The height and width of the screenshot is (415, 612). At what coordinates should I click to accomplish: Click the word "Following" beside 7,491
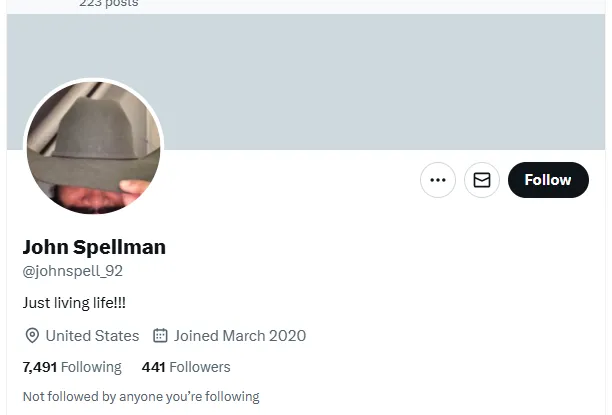coord(92,367)
